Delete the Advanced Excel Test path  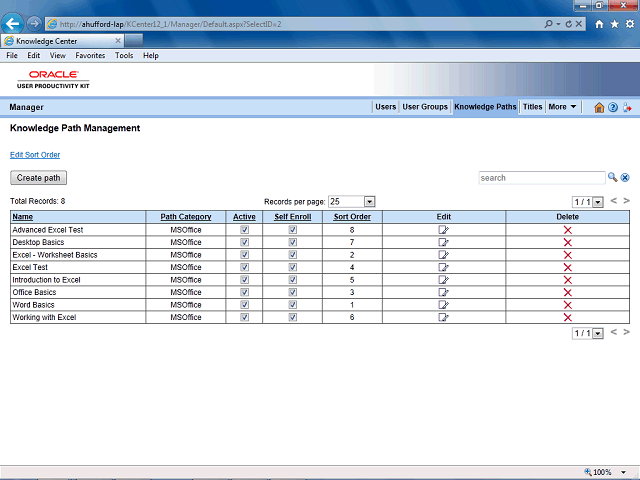567,230
